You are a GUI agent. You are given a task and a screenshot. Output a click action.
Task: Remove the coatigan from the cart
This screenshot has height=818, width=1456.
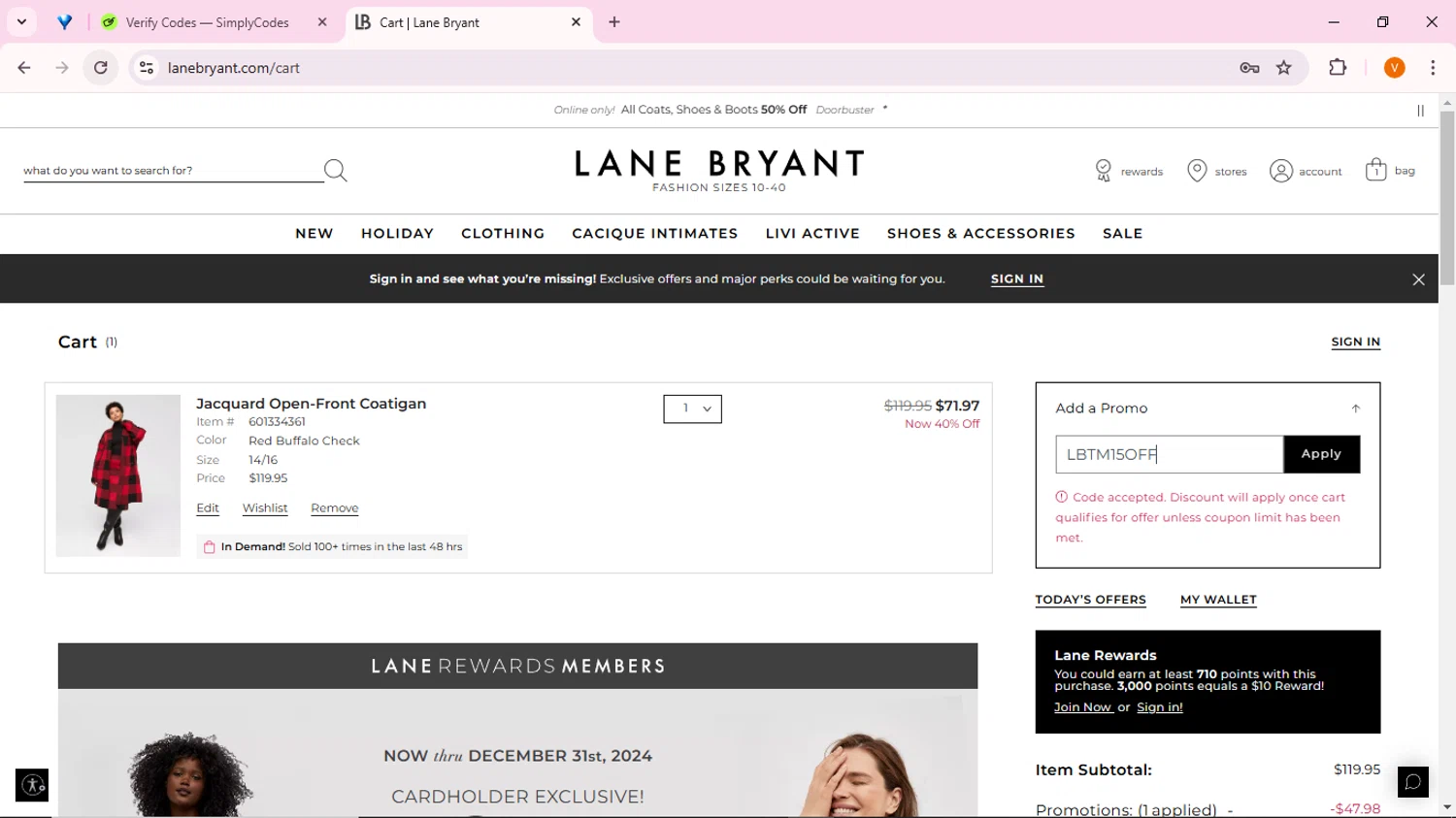coord(335,508)
